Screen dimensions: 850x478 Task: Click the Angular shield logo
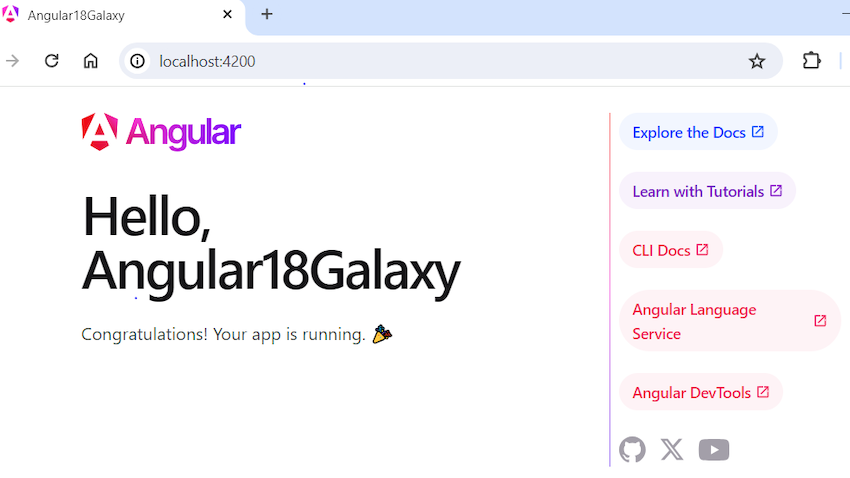point(100,131)
